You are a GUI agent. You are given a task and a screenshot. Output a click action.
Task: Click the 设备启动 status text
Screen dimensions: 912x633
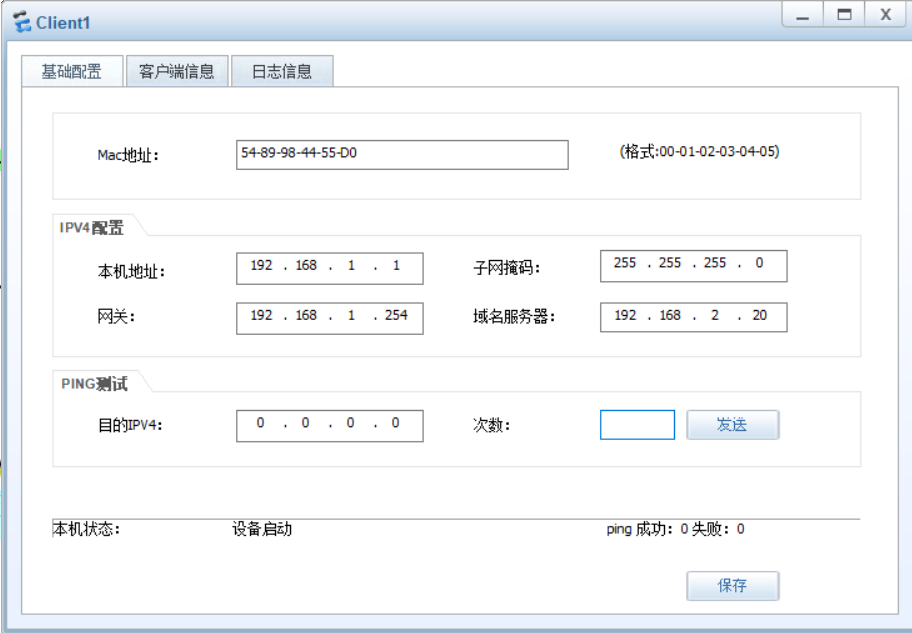[262, 529]
